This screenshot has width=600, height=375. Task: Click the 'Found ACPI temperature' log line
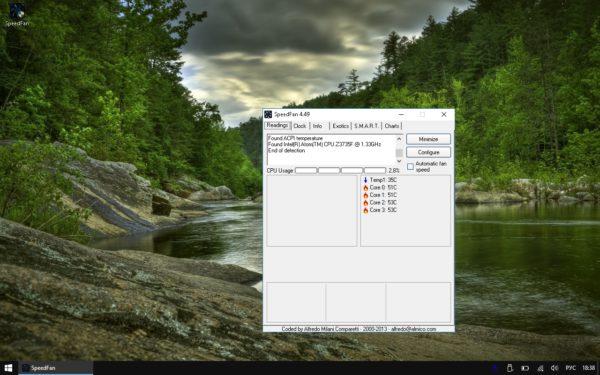[x=295, y=138]
